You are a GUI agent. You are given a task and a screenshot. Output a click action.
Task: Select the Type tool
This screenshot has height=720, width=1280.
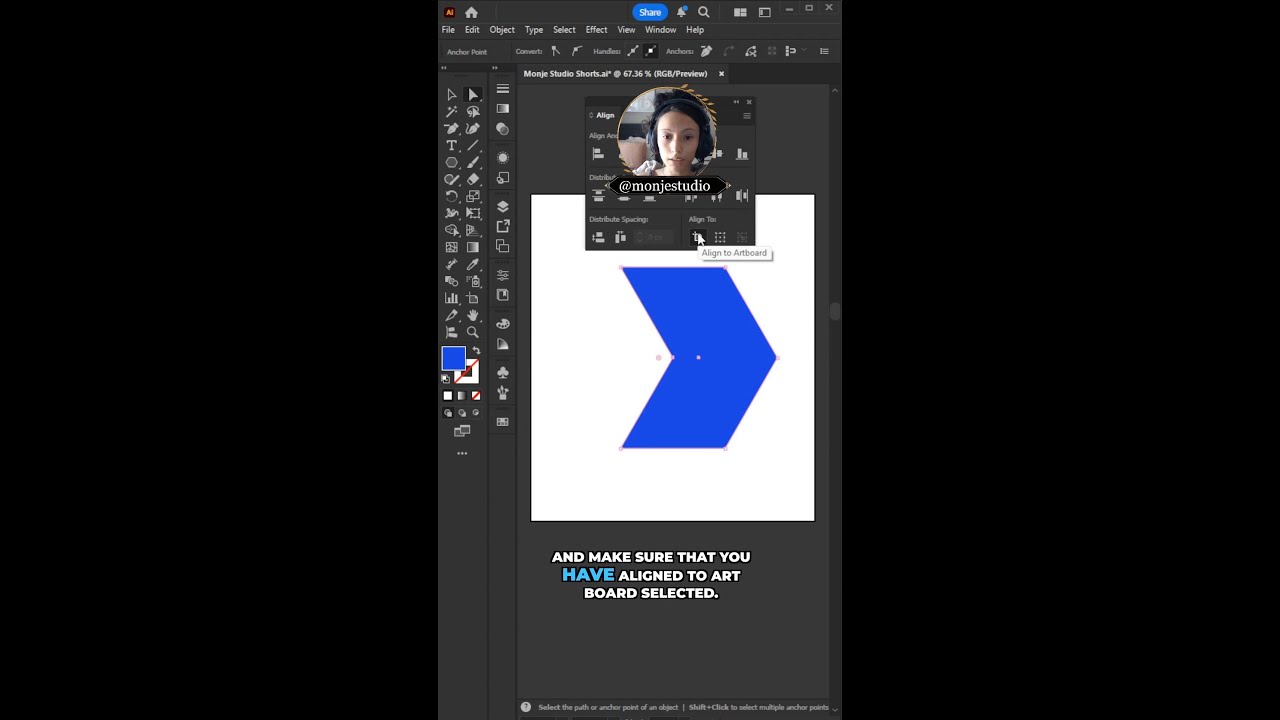pos(451,146)
